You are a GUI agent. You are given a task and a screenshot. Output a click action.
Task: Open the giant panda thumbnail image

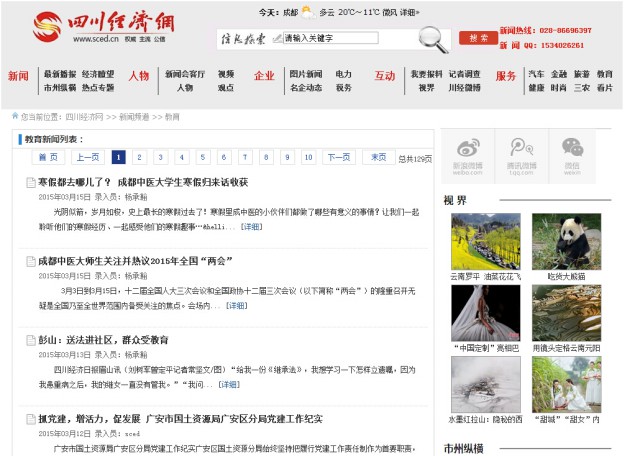[566, 242]
